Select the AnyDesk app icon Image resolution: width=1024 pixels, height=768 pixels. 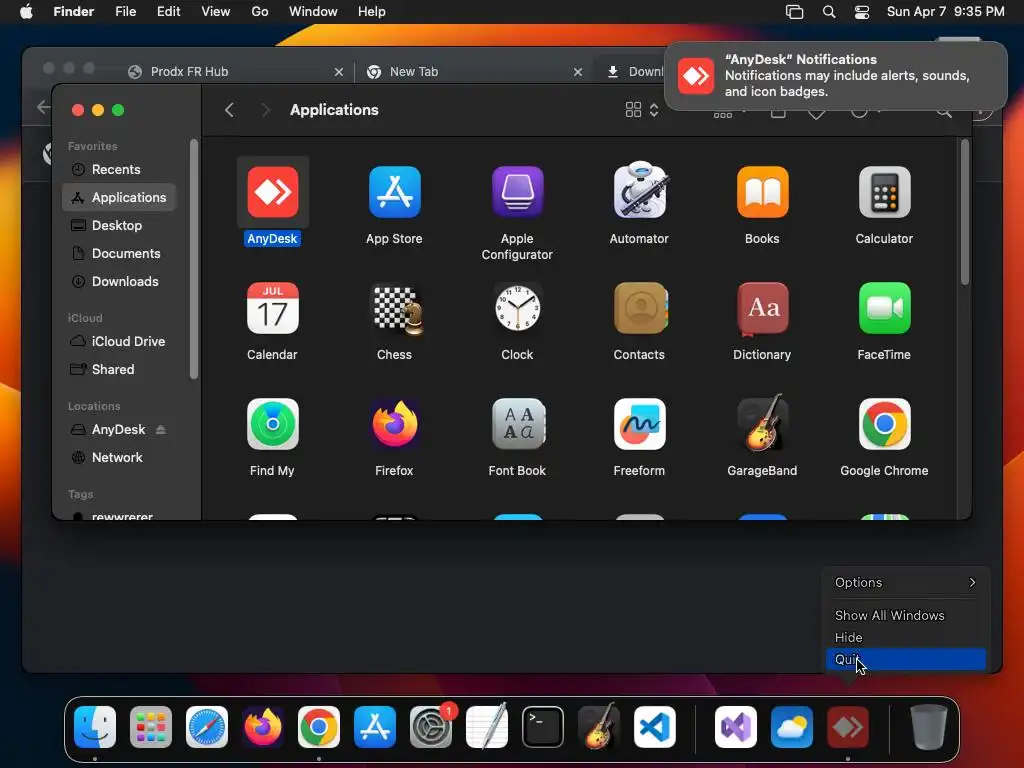[x=272, y=191]
